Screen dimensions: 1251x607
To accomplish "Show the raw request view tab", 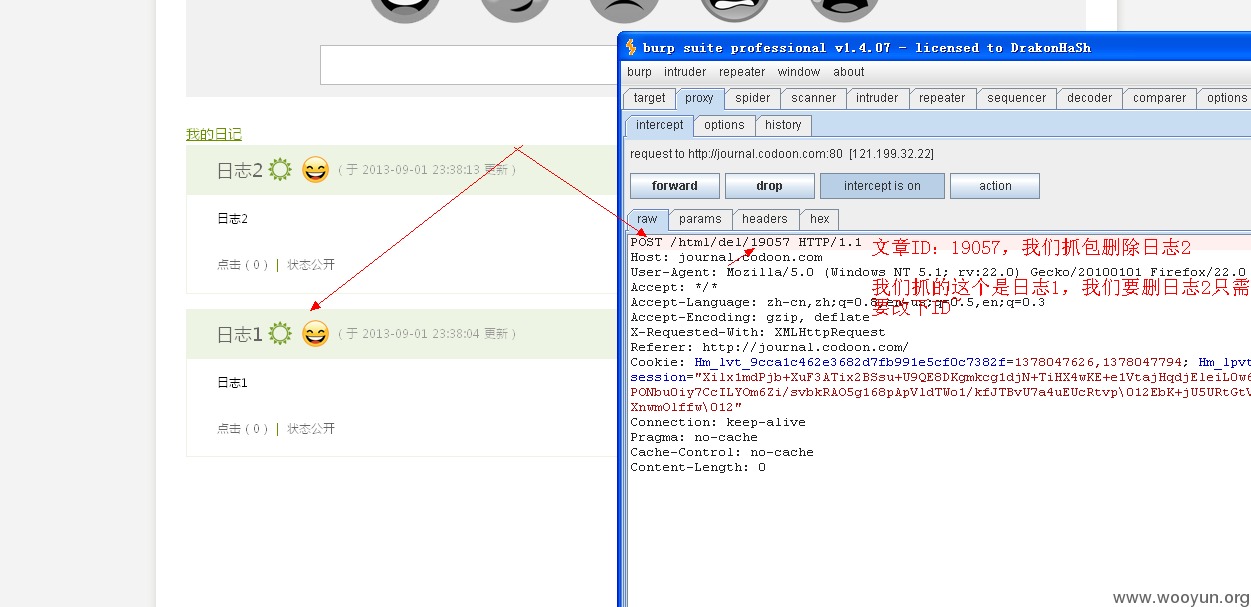I will pos(648,219).
